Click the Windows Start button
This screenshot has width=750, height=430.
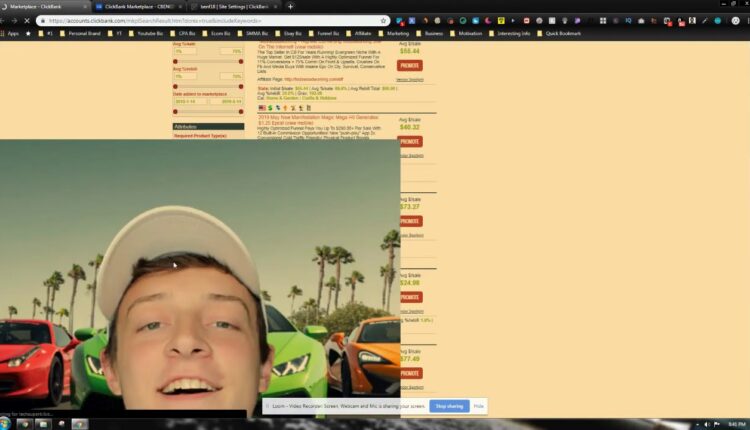7,423
